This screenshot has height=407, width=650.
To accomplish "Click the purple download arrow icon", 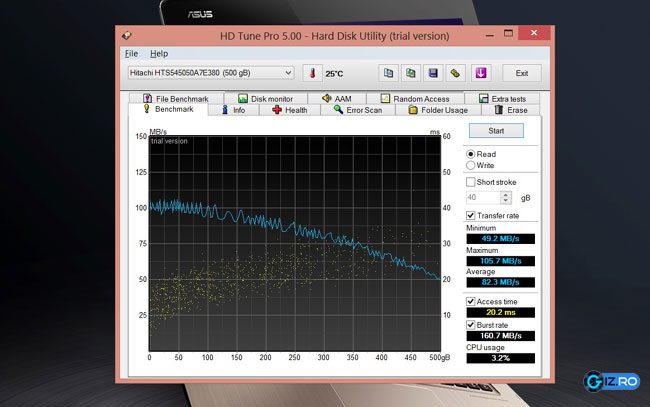I will 481,73.
